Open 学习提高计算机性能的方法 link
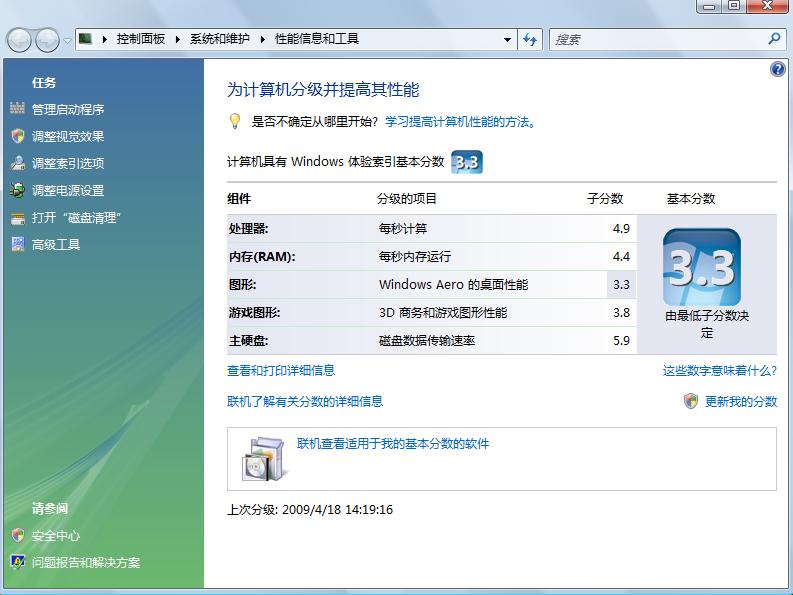The height and width of the screenshot is (595, 793). [460, 122]
